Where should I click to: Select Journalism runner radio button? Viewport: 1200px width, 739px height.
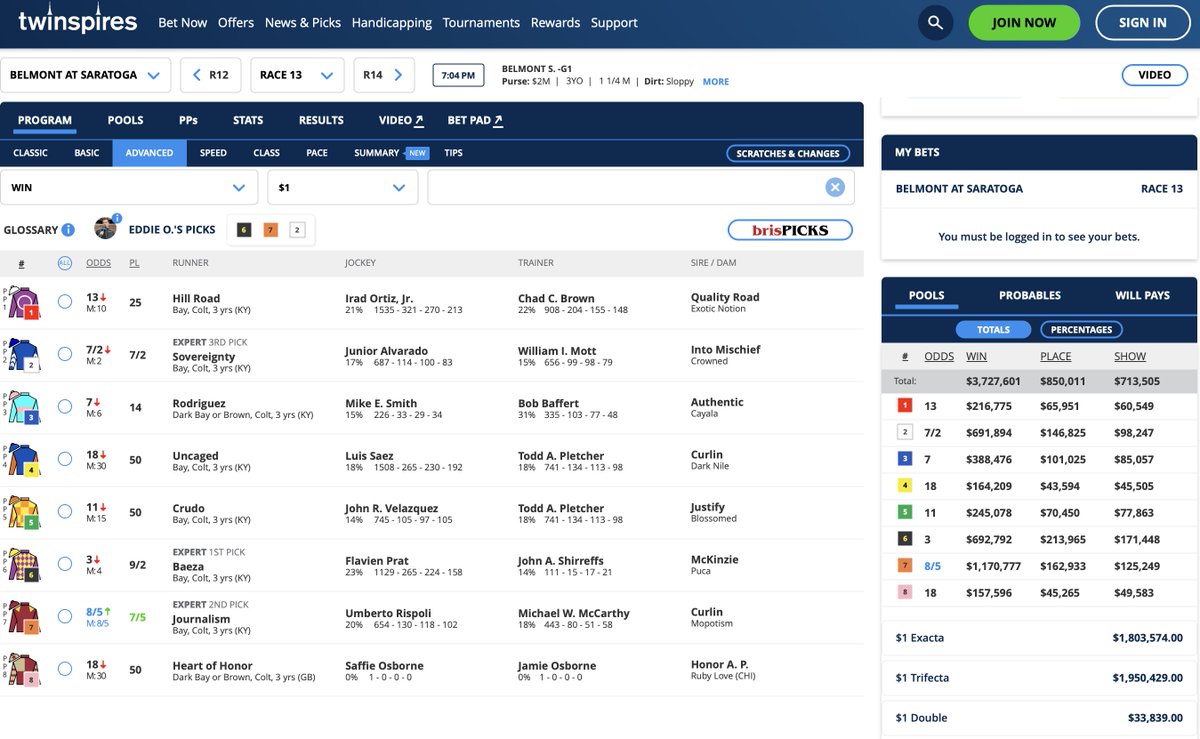point(65,616)
